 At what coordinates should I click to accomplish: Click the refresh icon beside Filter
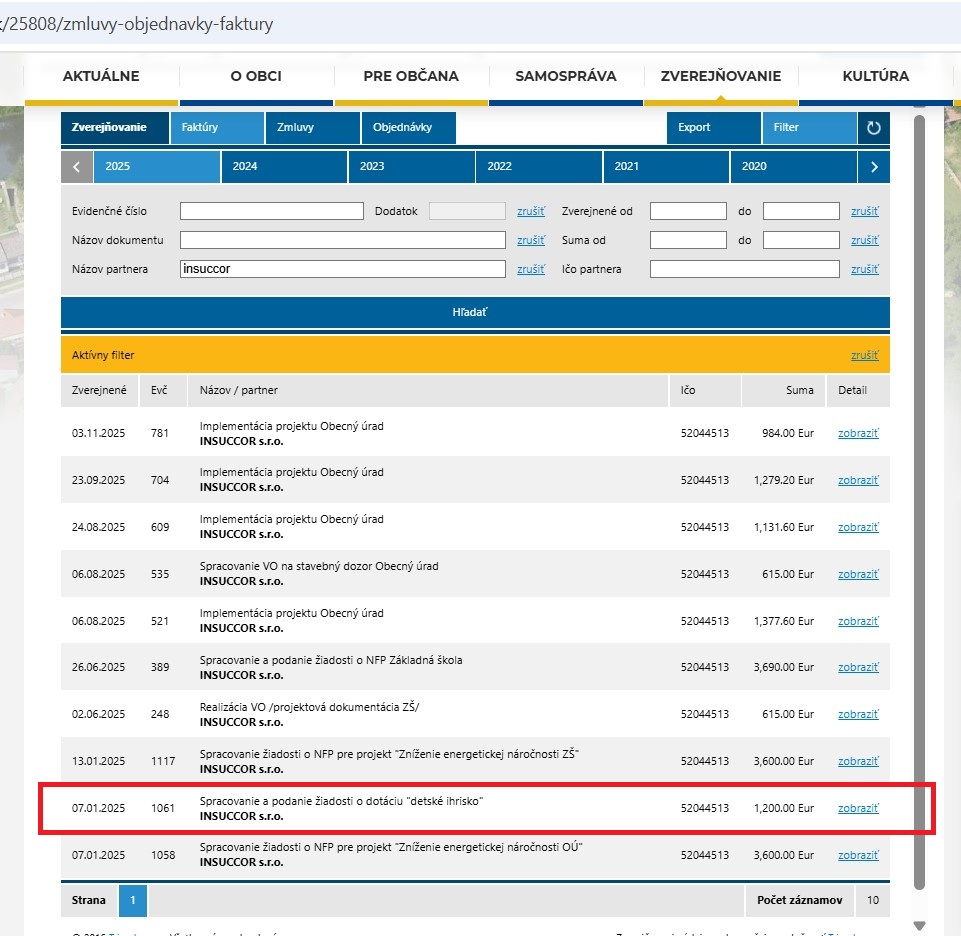point(873,128)
